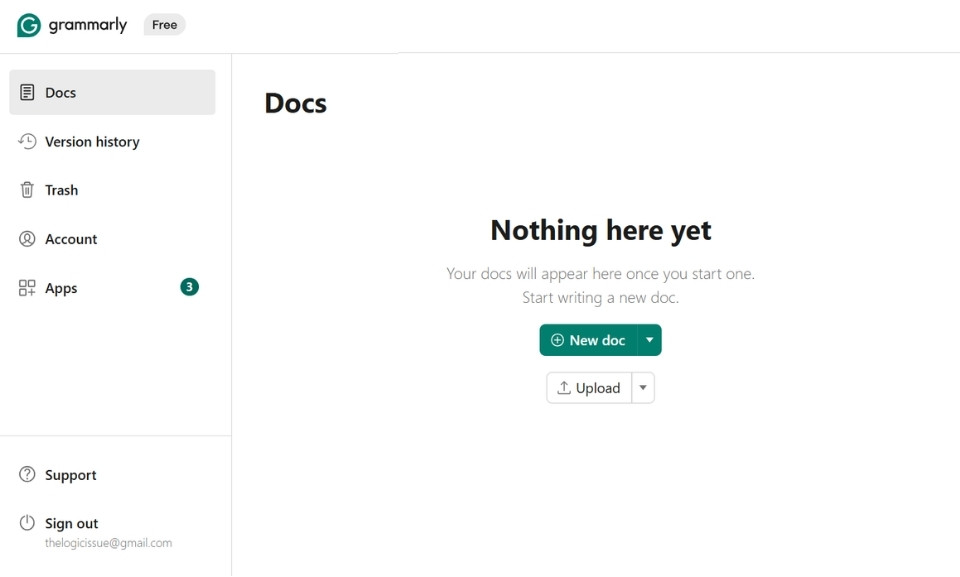960x577 pixels.
Task: Click the plus circle icon on New doc
Action: 557,340
